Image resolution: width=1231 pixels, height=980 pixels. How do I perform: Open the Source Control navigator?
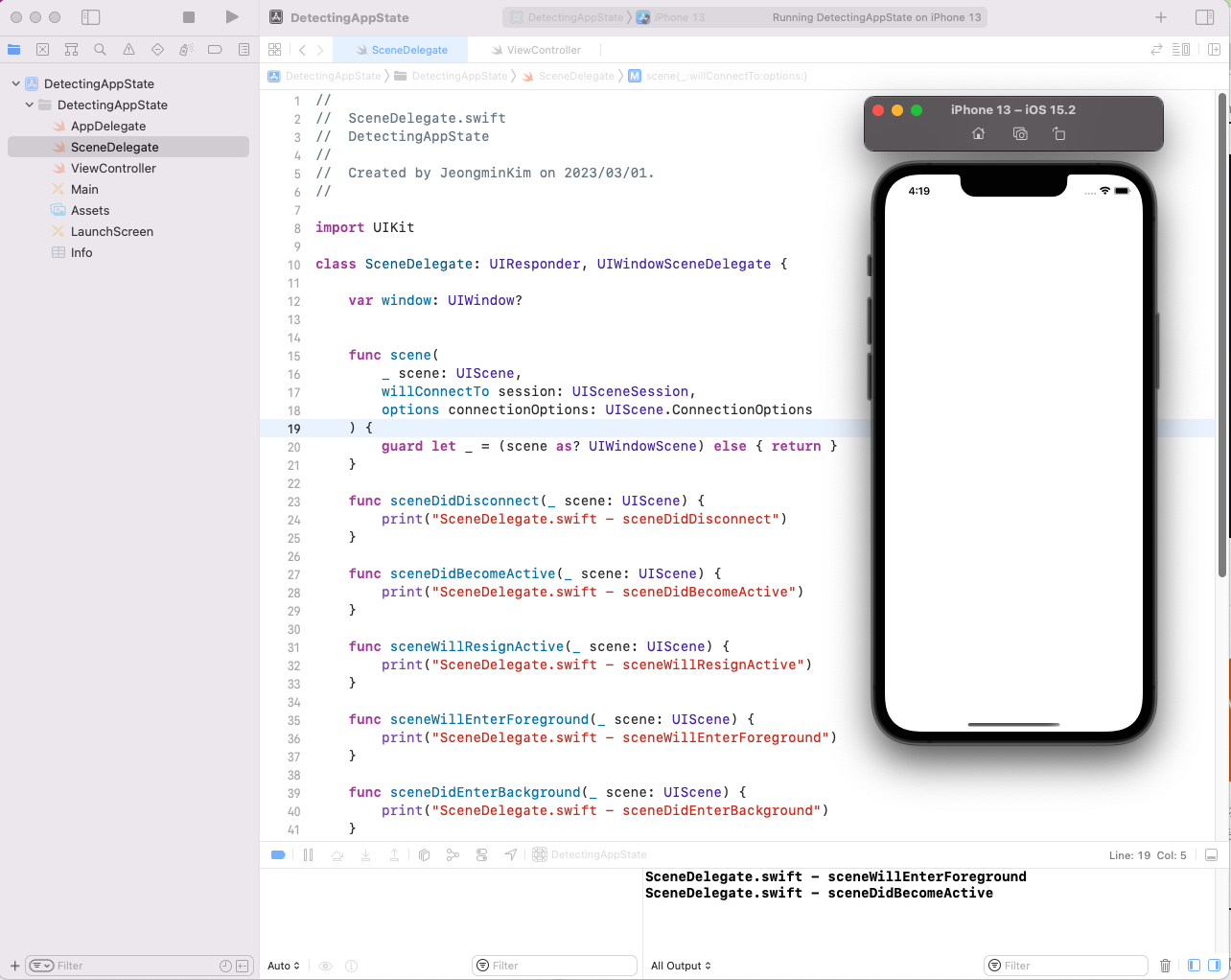[43, 50]
